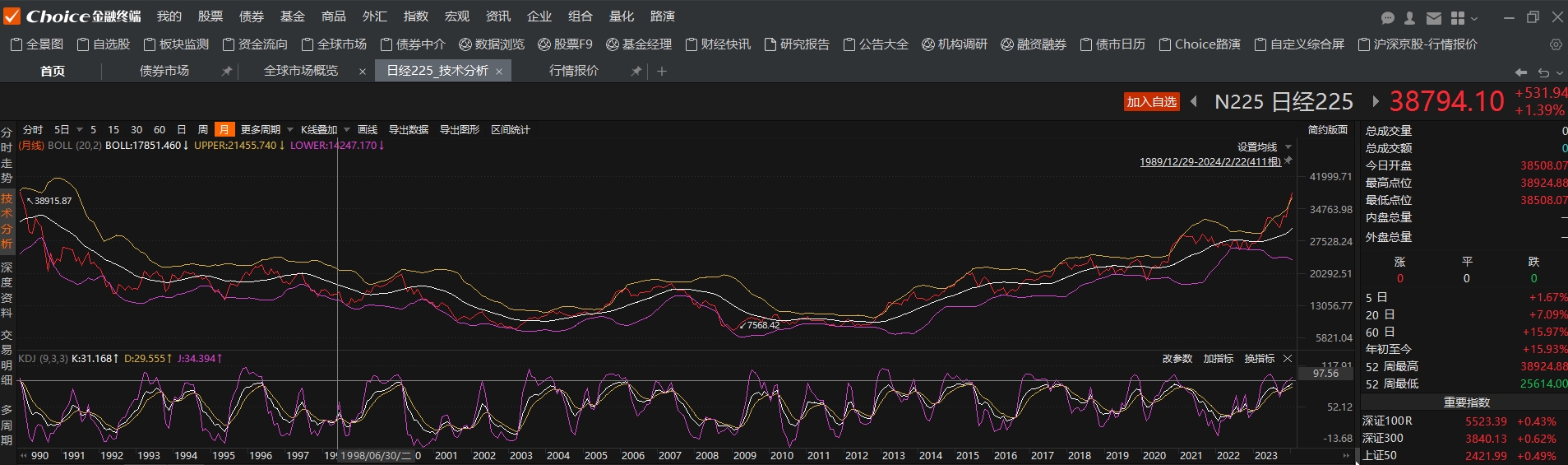Image resolution: width=1568 pixels, height=465 pixels.
Task: Click the 加入自选 button
Action: (1151, 102)
